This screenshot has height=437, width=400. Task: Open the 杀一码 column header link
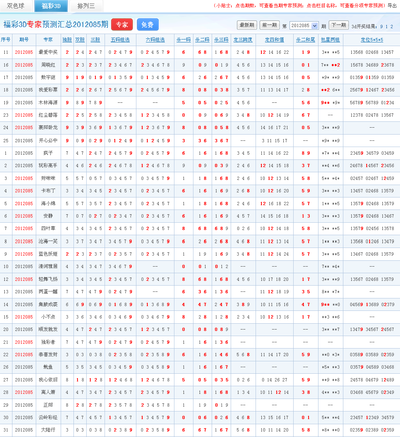pos(183,40)
